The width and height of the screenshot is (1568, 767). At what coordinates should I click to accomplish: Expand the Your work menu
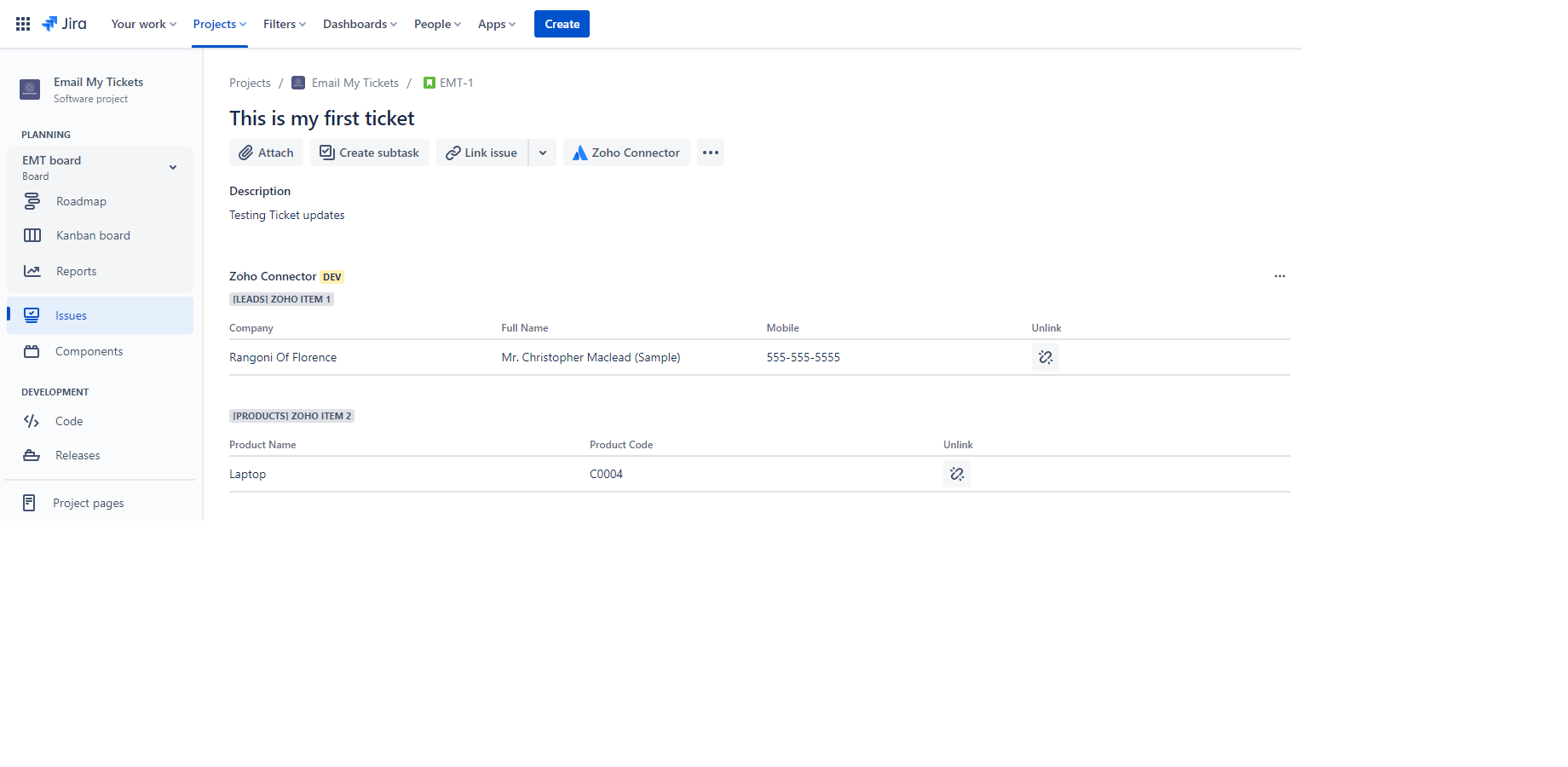click(144, 24)
